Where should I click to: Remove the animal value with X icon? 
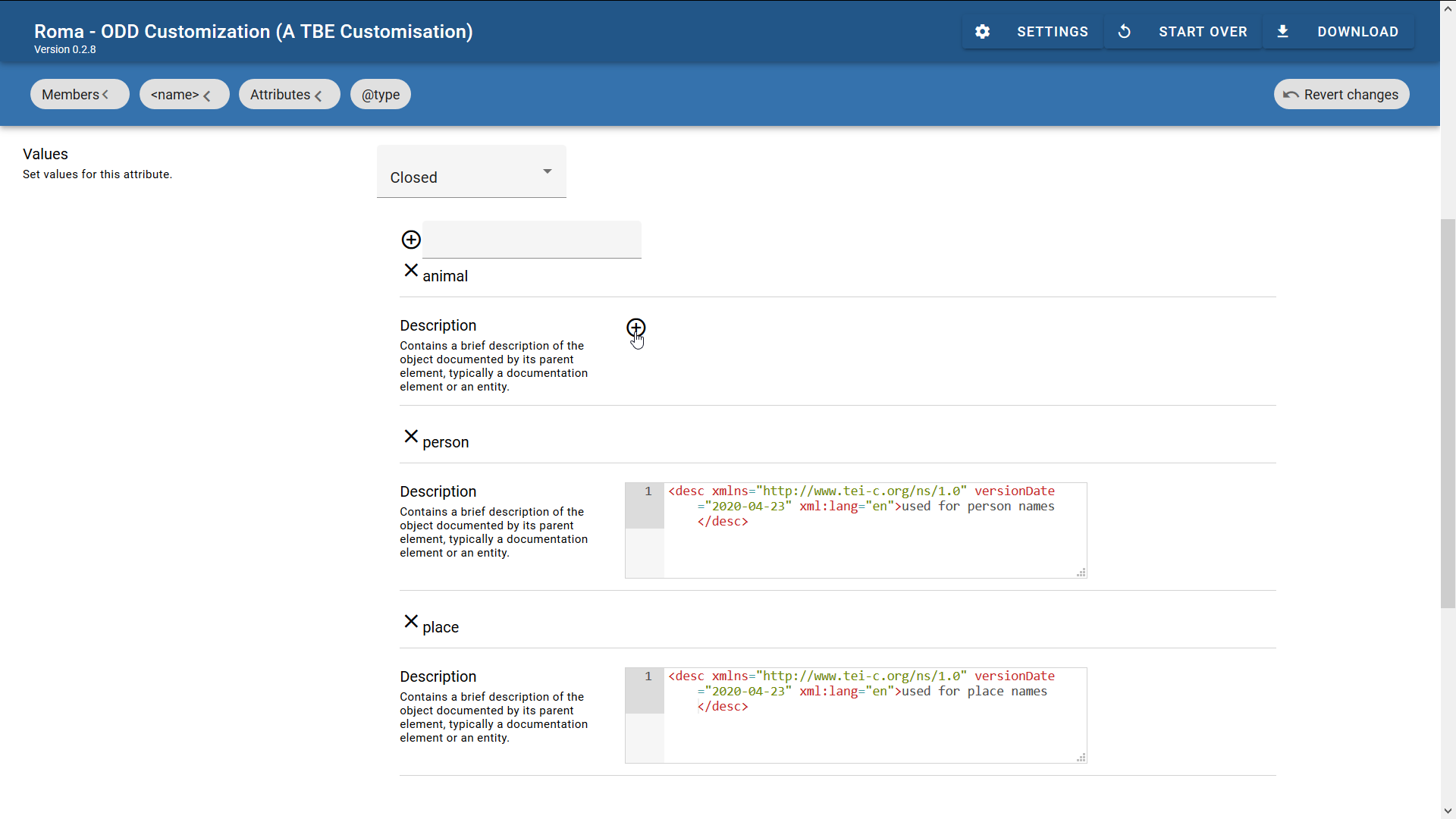click(411, 271)
